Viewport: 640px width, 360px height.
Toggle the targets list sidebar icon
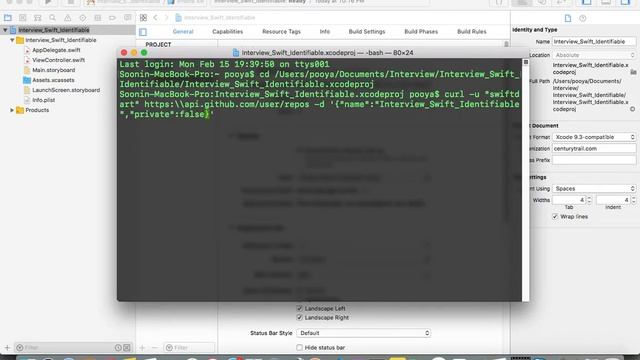point(143,32)
